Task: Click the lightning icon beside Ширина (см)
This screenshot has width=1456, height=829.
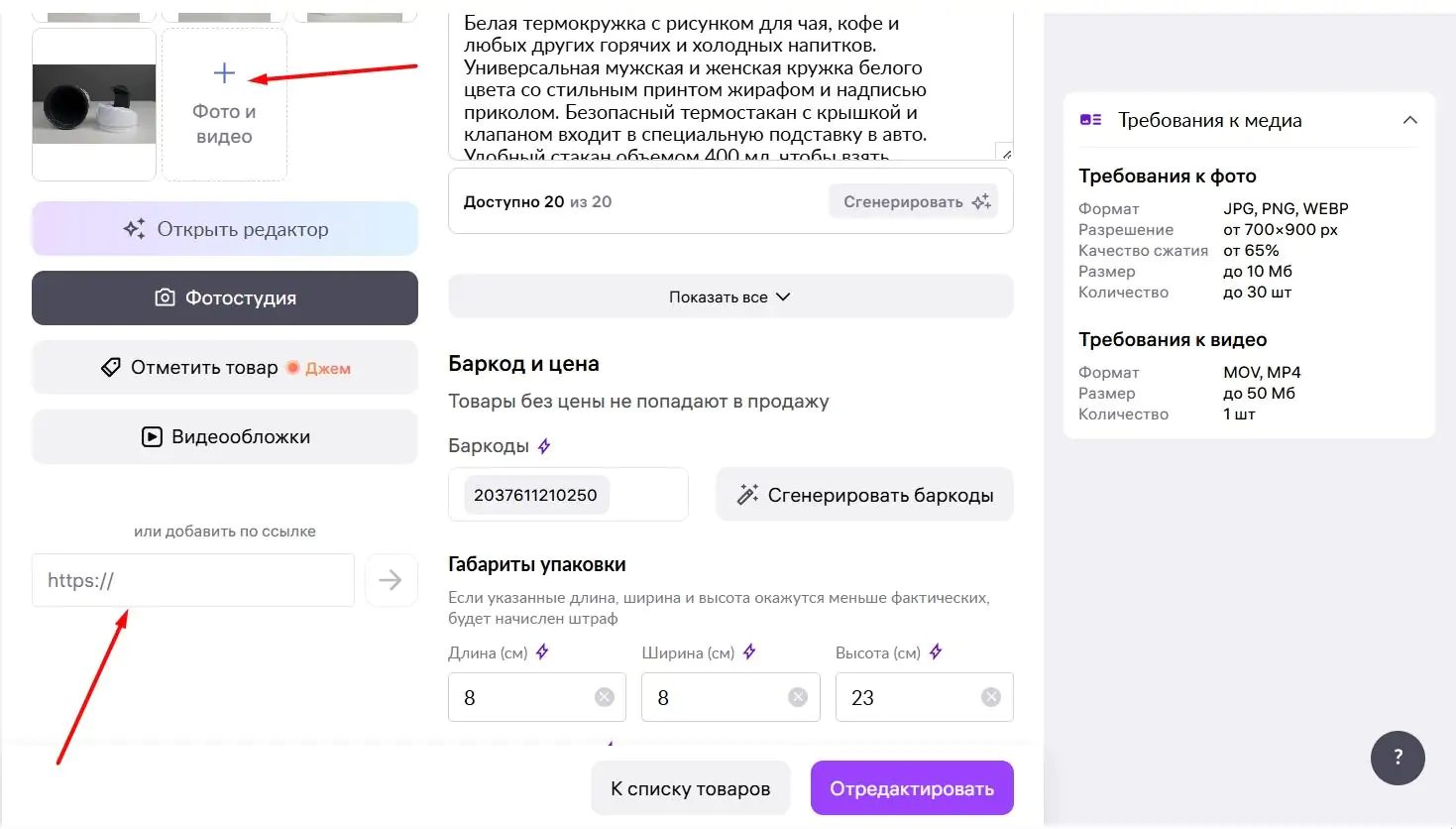Action: (x=749, y=652)
